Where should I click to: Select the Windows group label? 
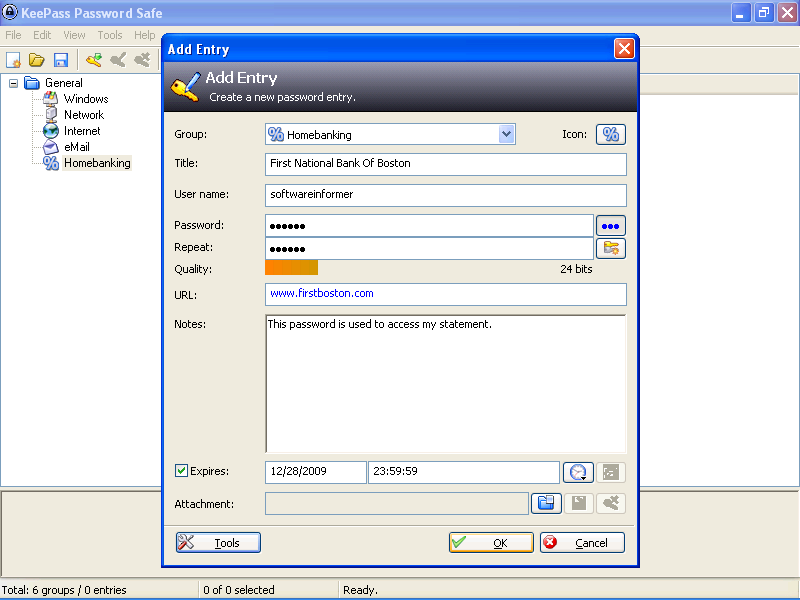point(86,98)
